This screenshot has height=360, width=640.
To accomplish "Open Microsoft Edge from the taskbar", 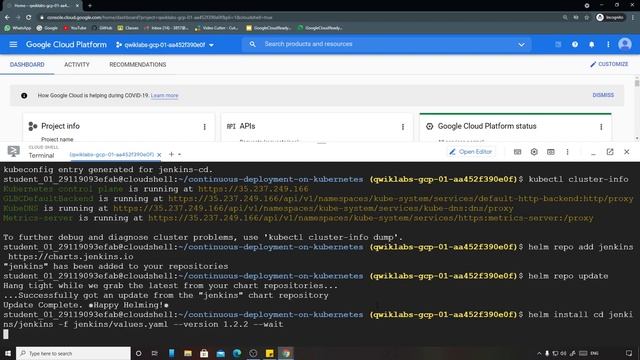I will (x=237, y=353).
